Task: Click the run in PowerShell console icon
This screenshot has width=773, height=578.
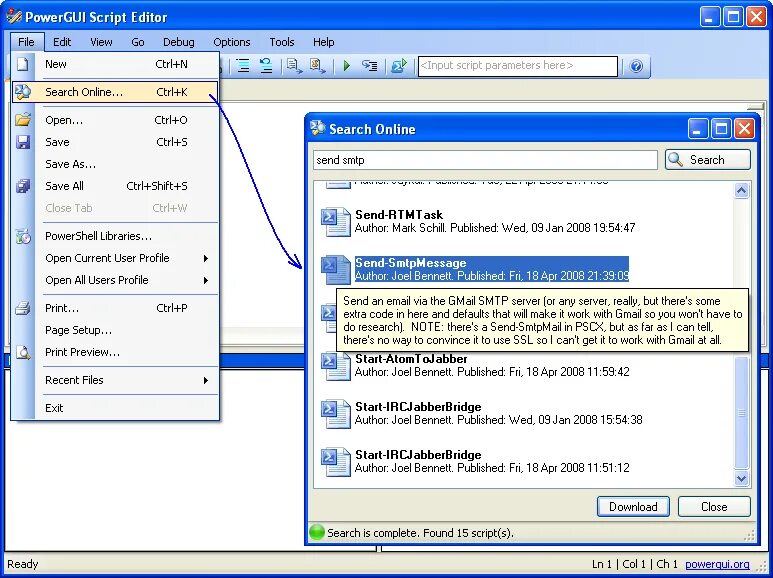Action: (399, 66)
